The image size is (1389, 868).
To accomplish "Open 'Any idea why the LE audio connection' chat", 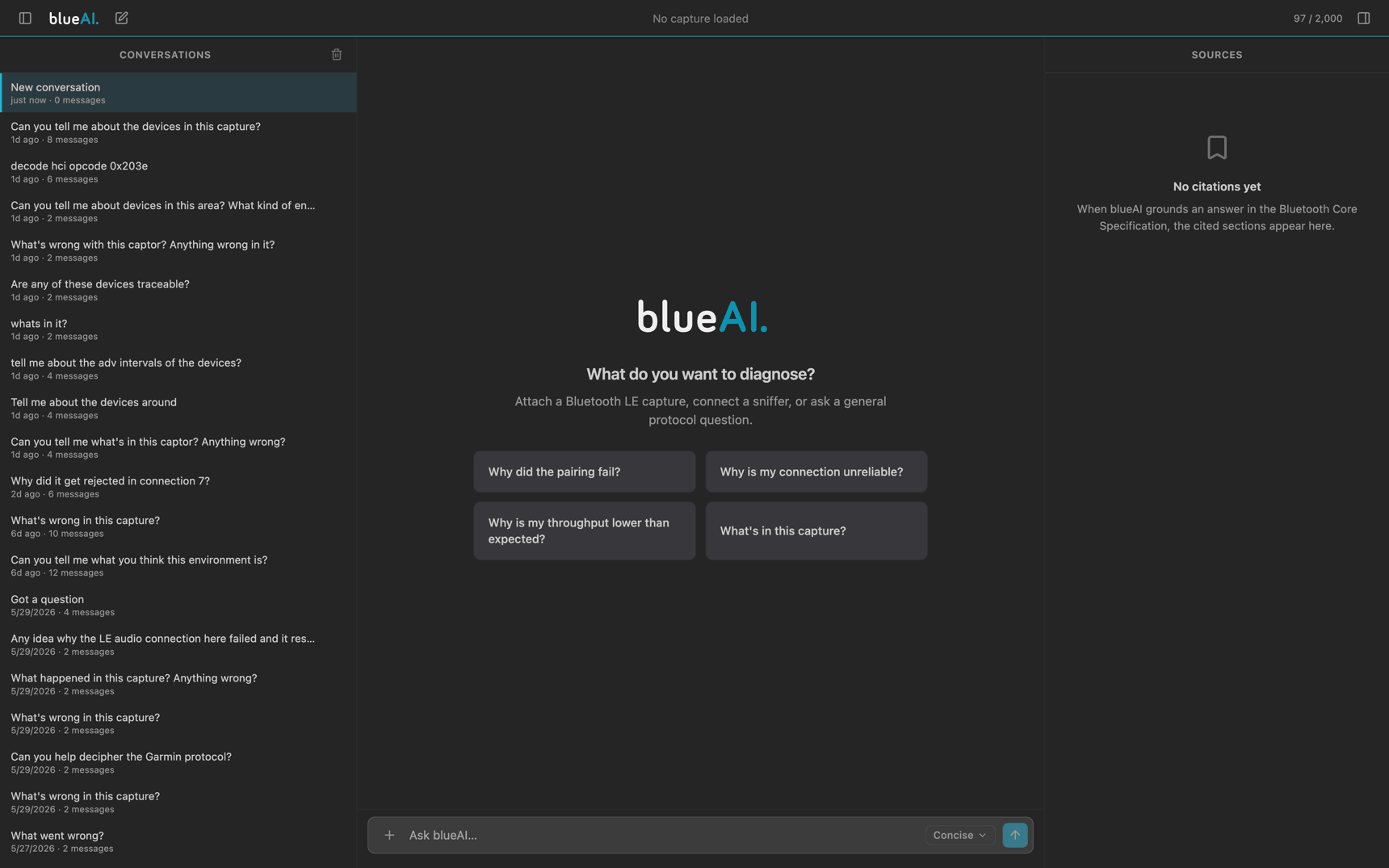I will (178, 644).
